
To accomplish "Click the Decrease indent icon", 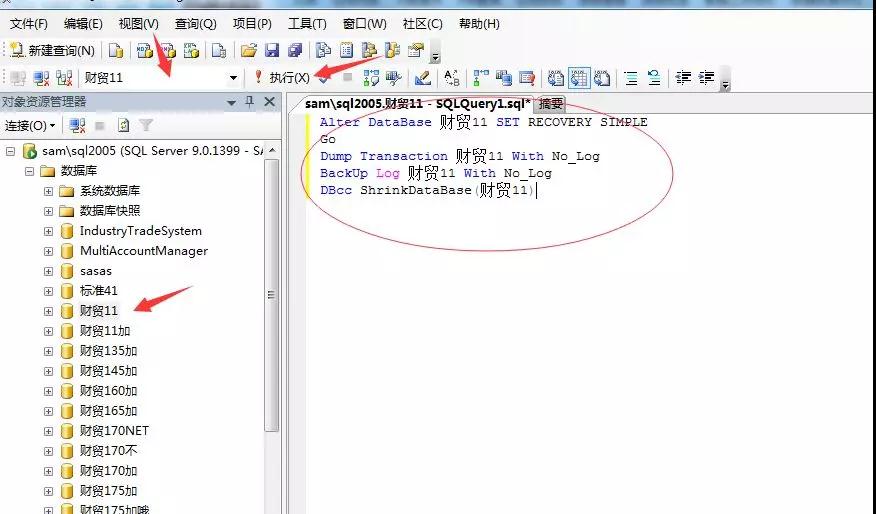I will pyautogui.click(x=684, y=77).
